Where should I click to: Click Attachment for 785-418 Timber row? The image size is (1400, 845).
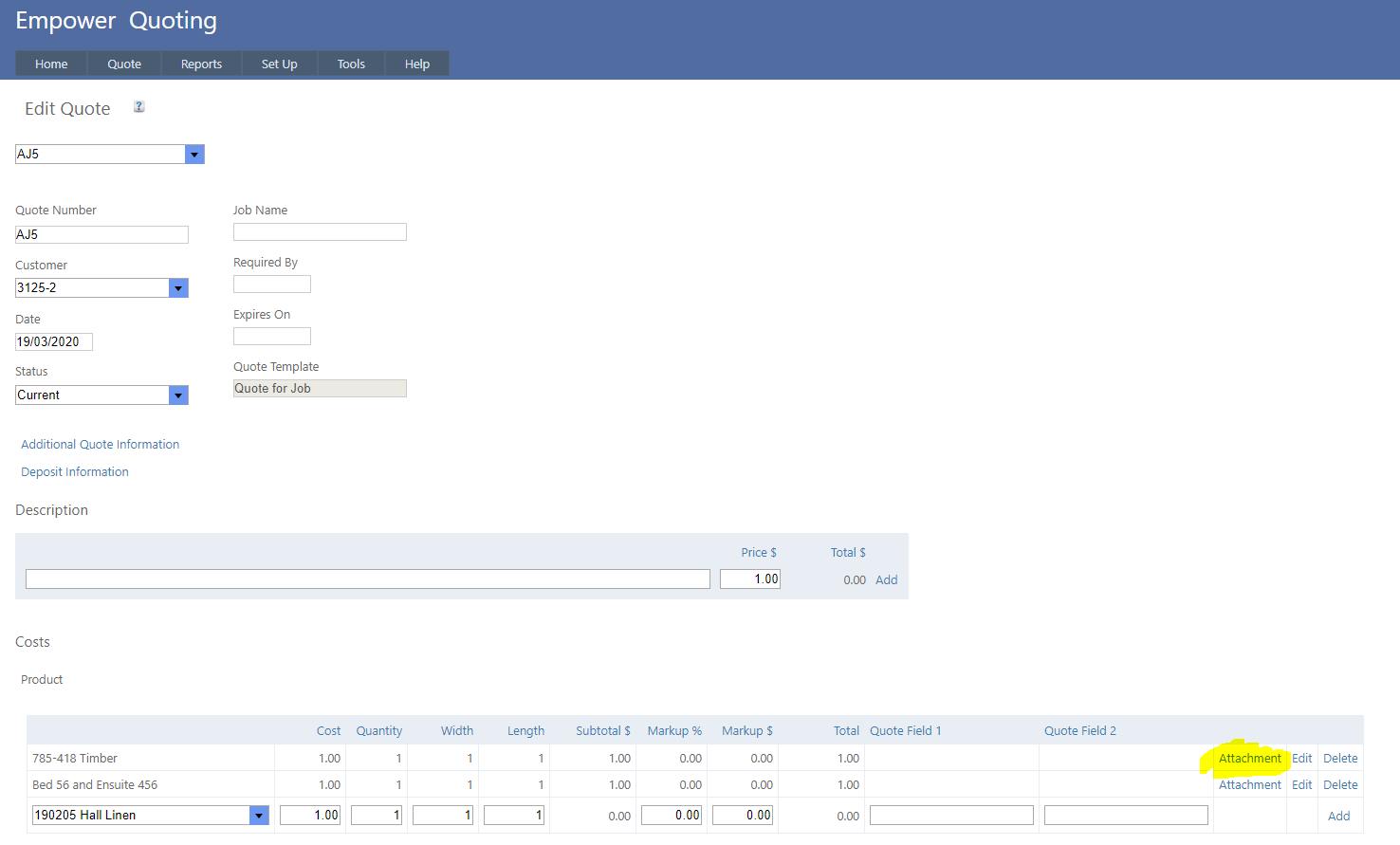pos(1249,759)
